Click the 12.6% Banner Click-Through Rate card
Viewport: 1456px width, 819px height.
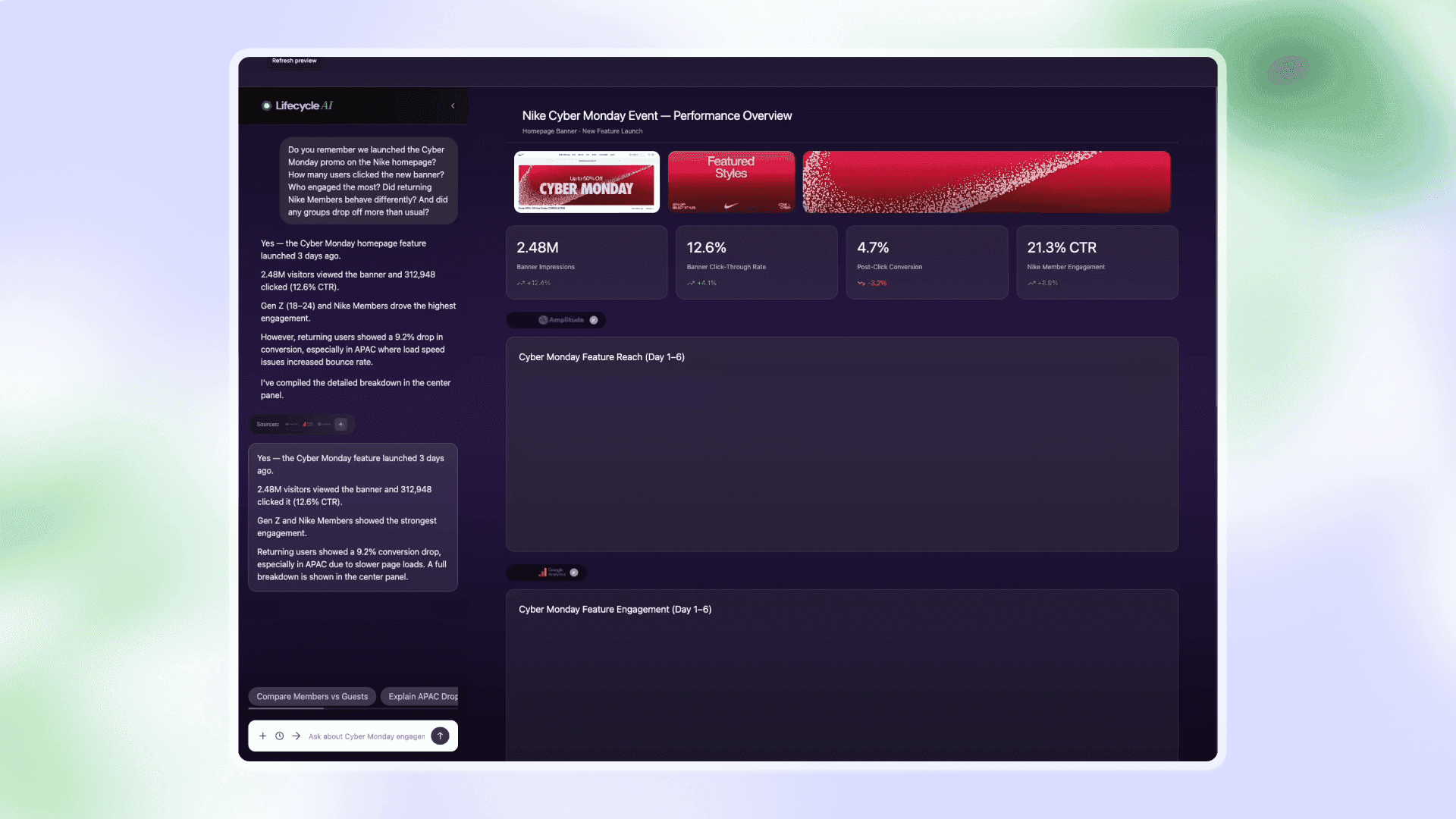click(757, 262)
